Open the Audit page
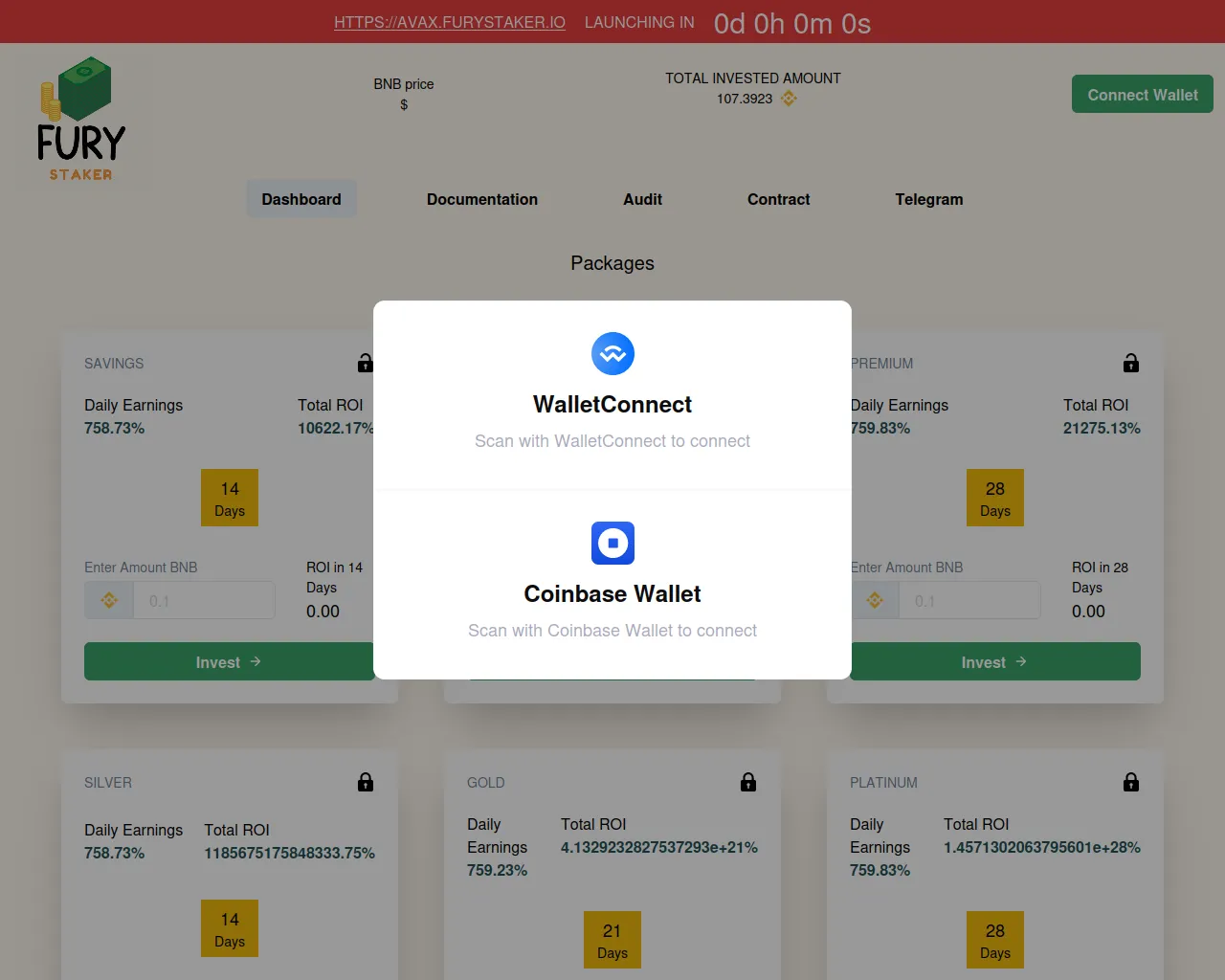Image resolution: width=1225 pixels, height=980 pixels. 642,199
